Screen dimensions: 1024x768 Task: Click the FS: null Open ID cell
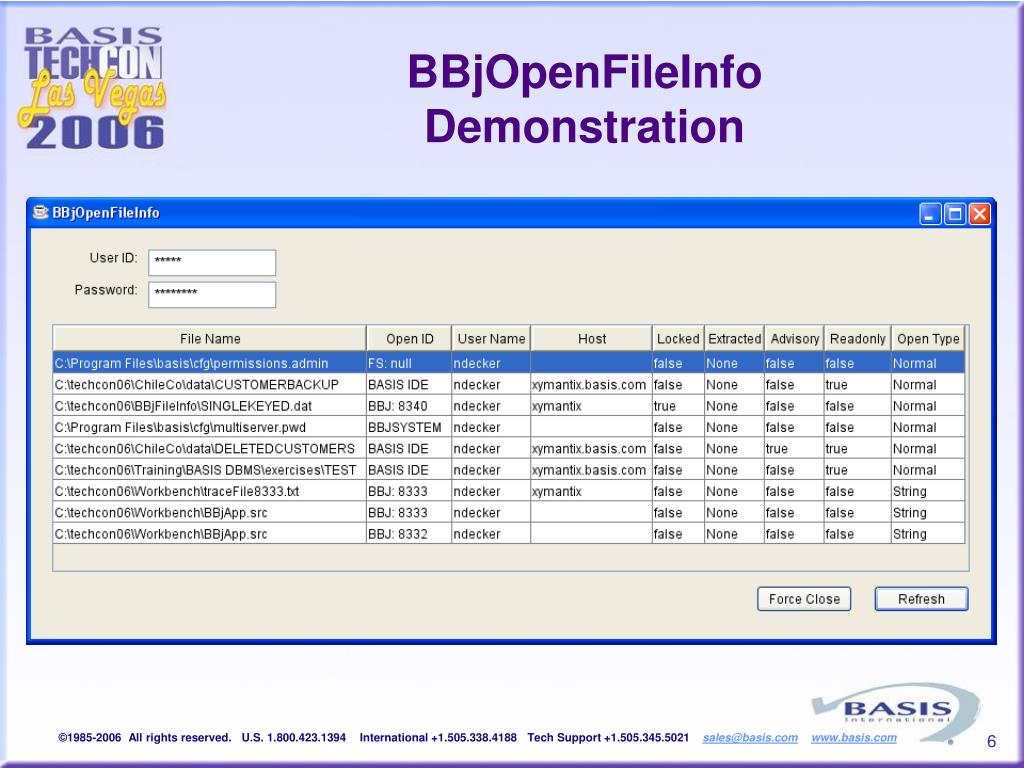409,363
